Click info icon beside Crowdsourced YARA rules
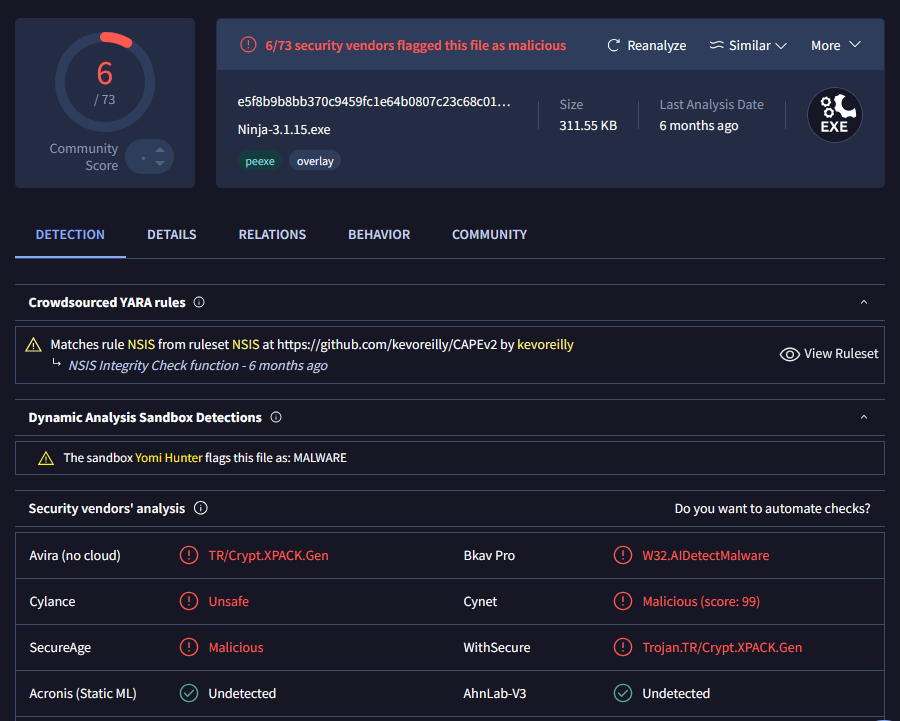Screen dimensions: 900x721 click(x=199, y=302)
